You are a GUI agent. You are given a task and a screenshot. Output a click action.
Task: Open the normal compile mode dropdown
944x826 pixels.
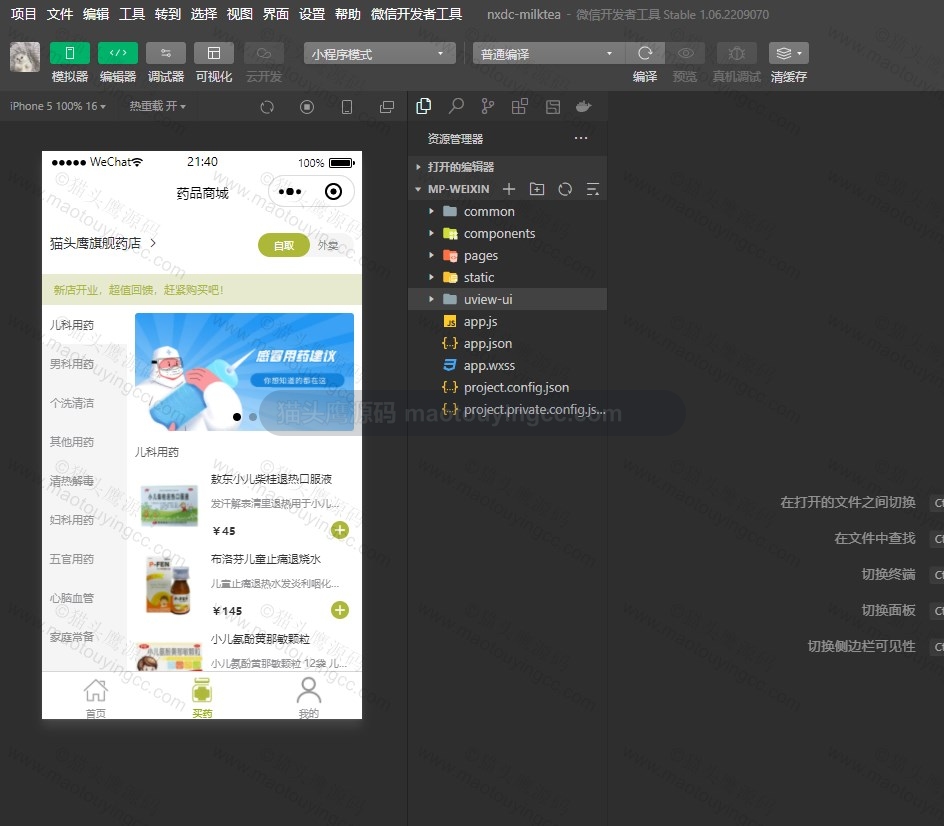pyautogui.click(x=548, y=54)
